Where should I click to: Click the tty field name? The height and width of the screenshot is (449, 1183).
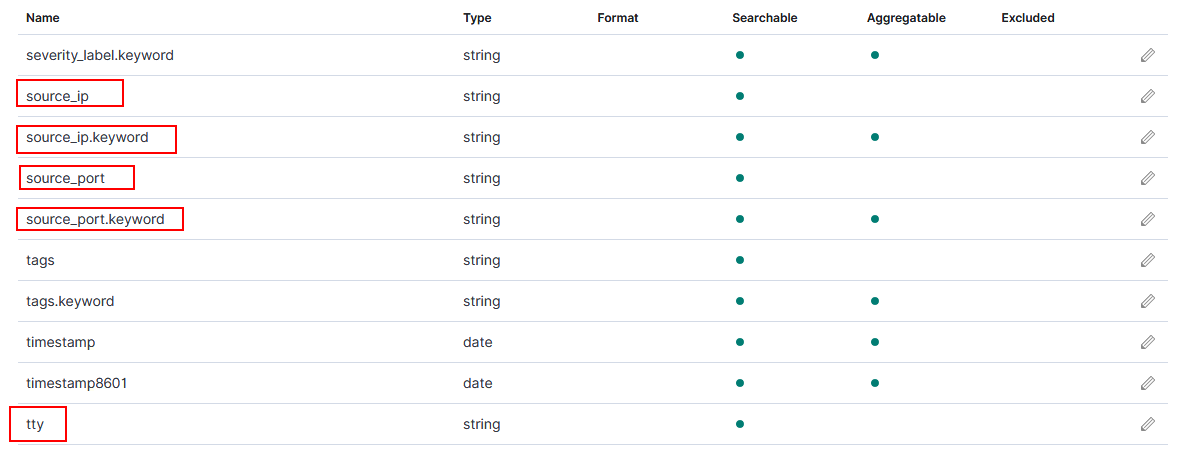(x=35, y=425)
